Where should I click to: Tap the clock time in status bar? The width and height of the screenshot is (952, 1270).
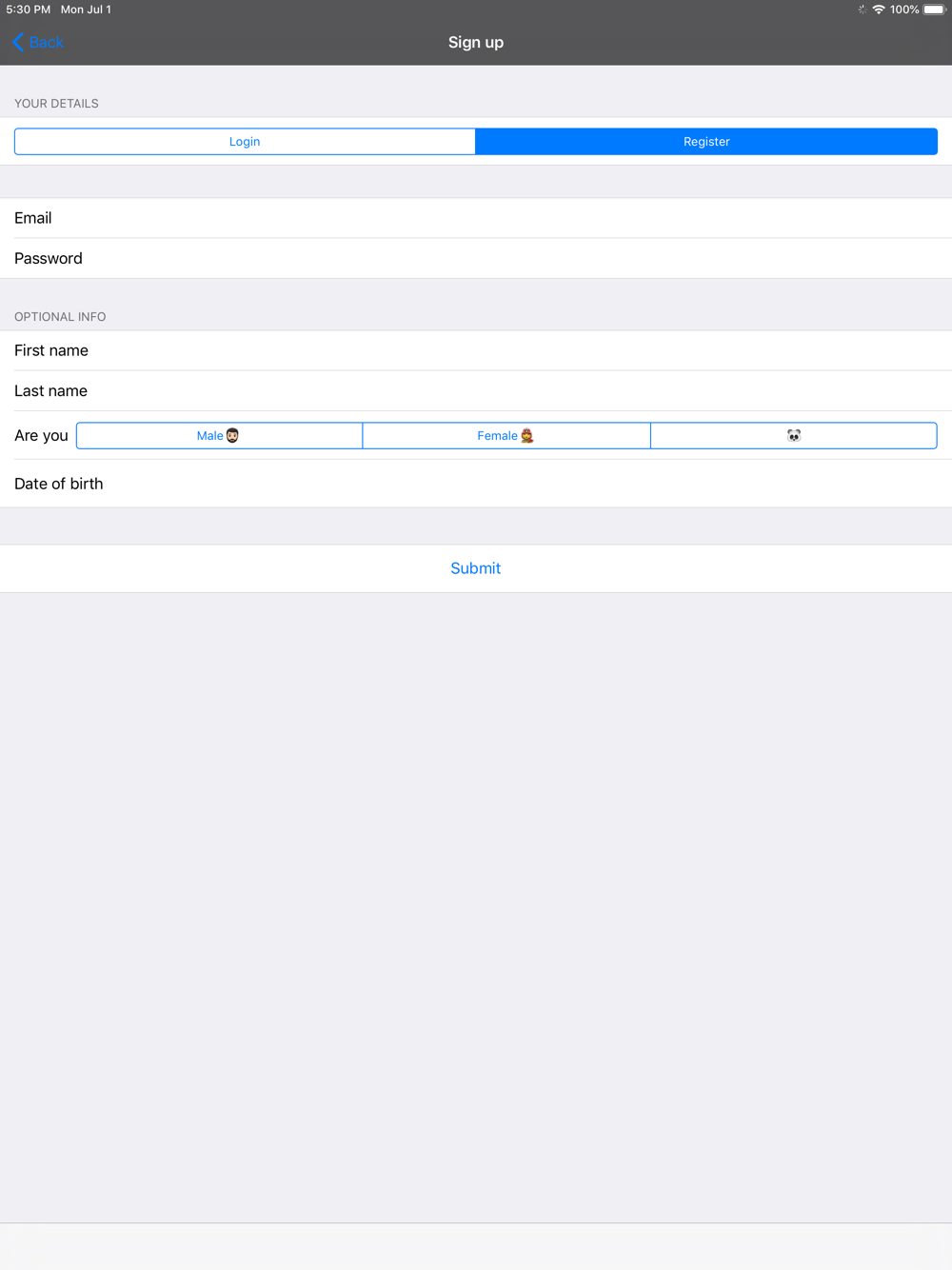(x=29, y=10)
